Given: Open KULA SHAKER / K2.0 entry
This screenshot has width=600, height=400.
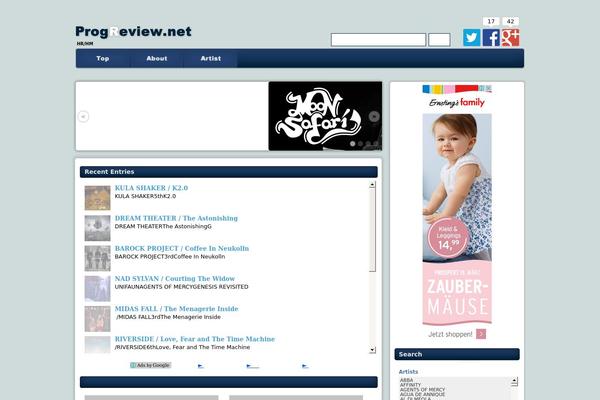Looking at the screenshot, I should (x=152, y=188).
